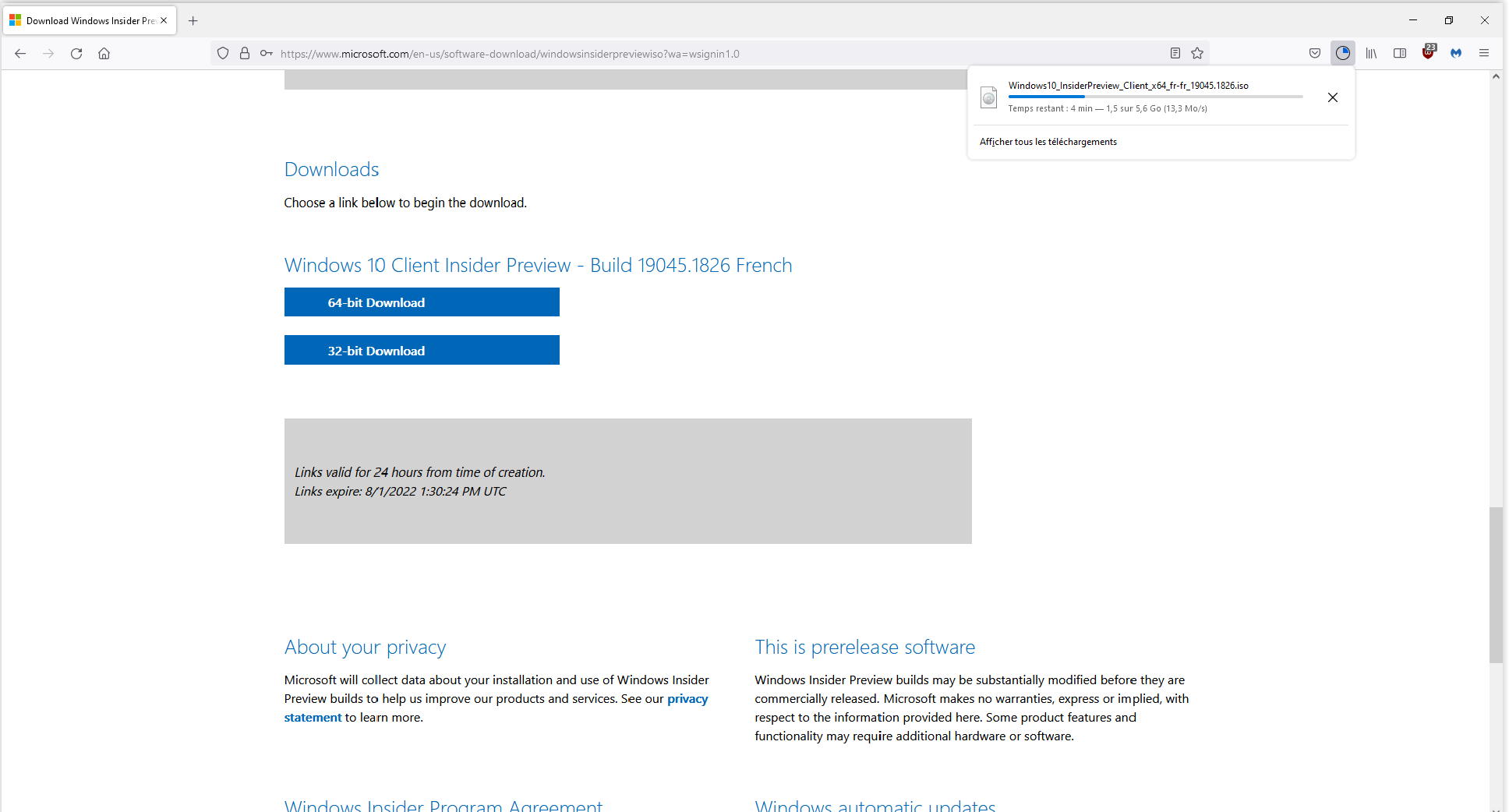The image size is (1509, 812).
Task: Toggle the downloads panel button
Action: tap(1342, 54)
